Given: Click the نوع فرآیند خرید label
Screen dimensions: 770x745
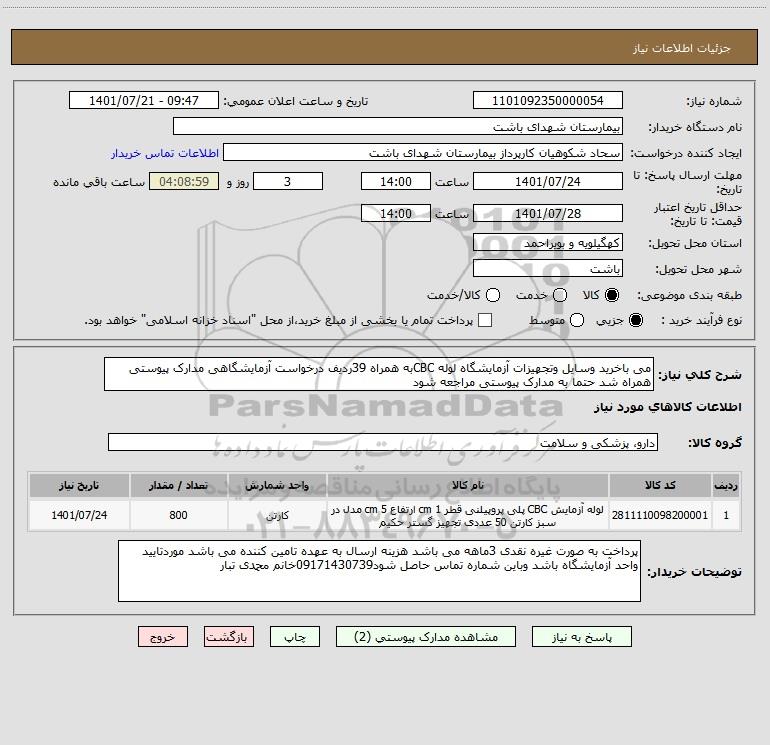Looking at the screenshot, I should tap(701, 320).
